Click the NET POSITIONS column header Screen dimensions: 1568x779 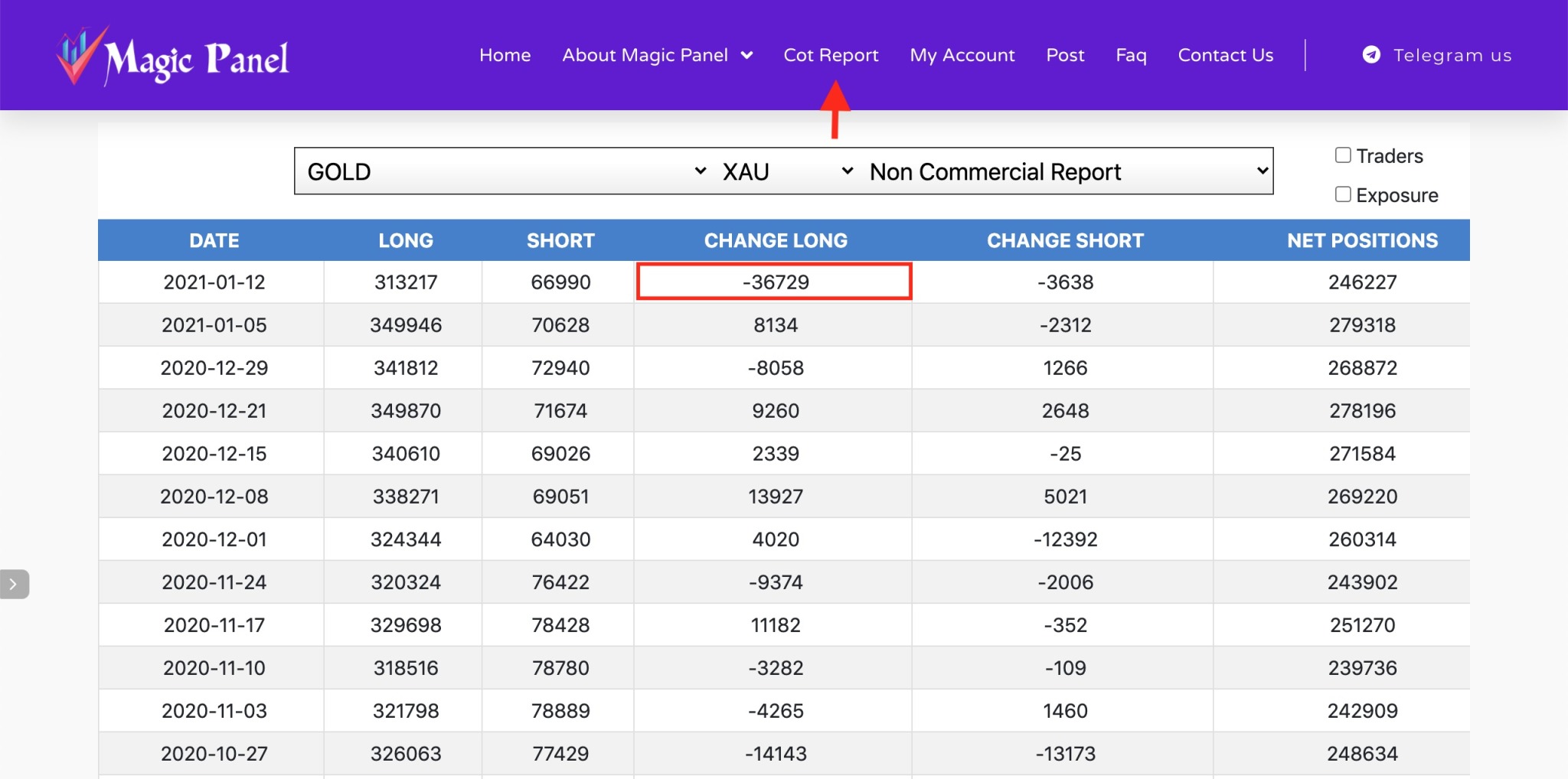[1362, 240]
